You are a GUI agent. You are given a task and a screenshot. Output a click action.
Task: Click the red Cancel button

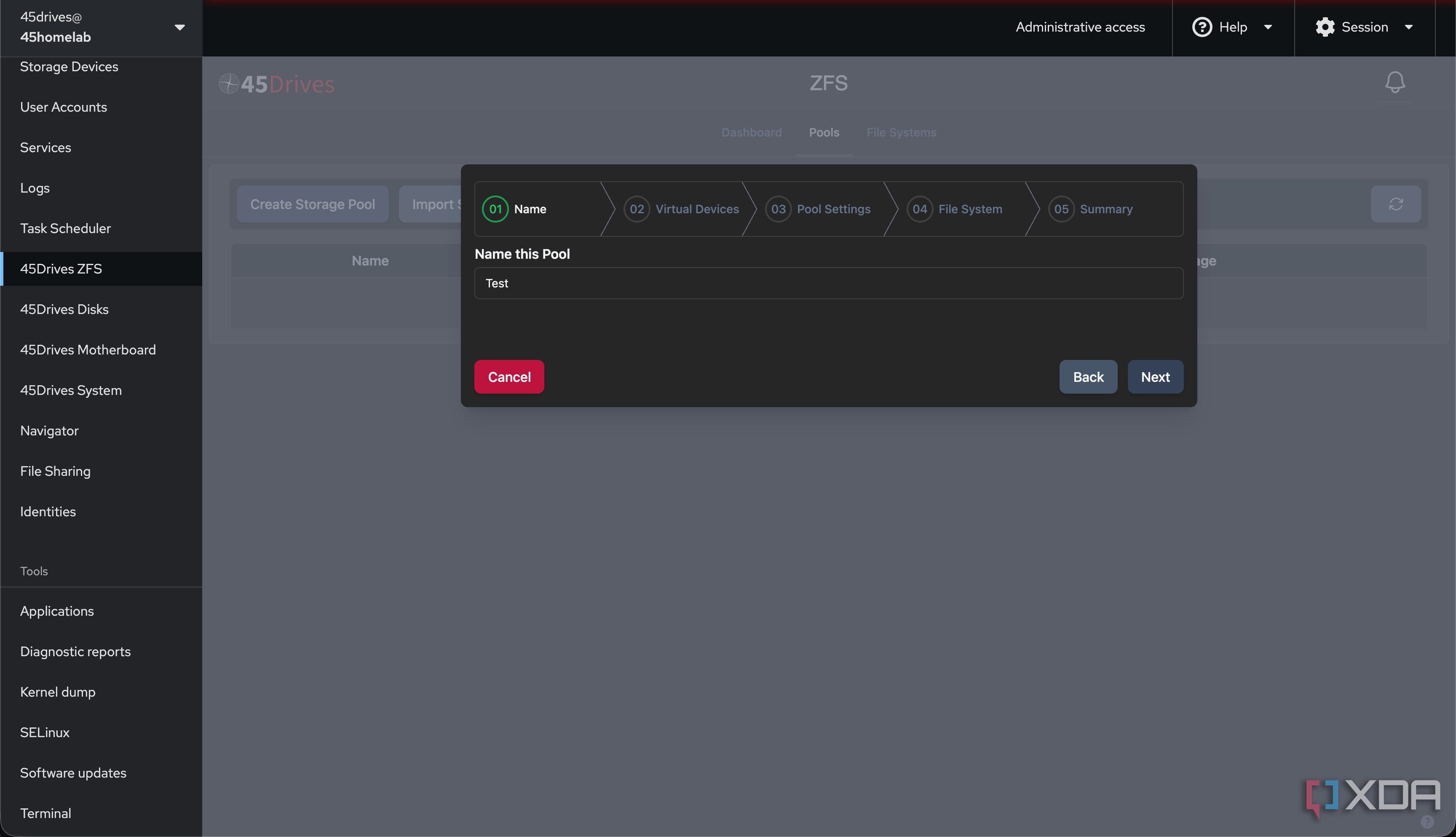pyautogui.click(x=509, y=377)
